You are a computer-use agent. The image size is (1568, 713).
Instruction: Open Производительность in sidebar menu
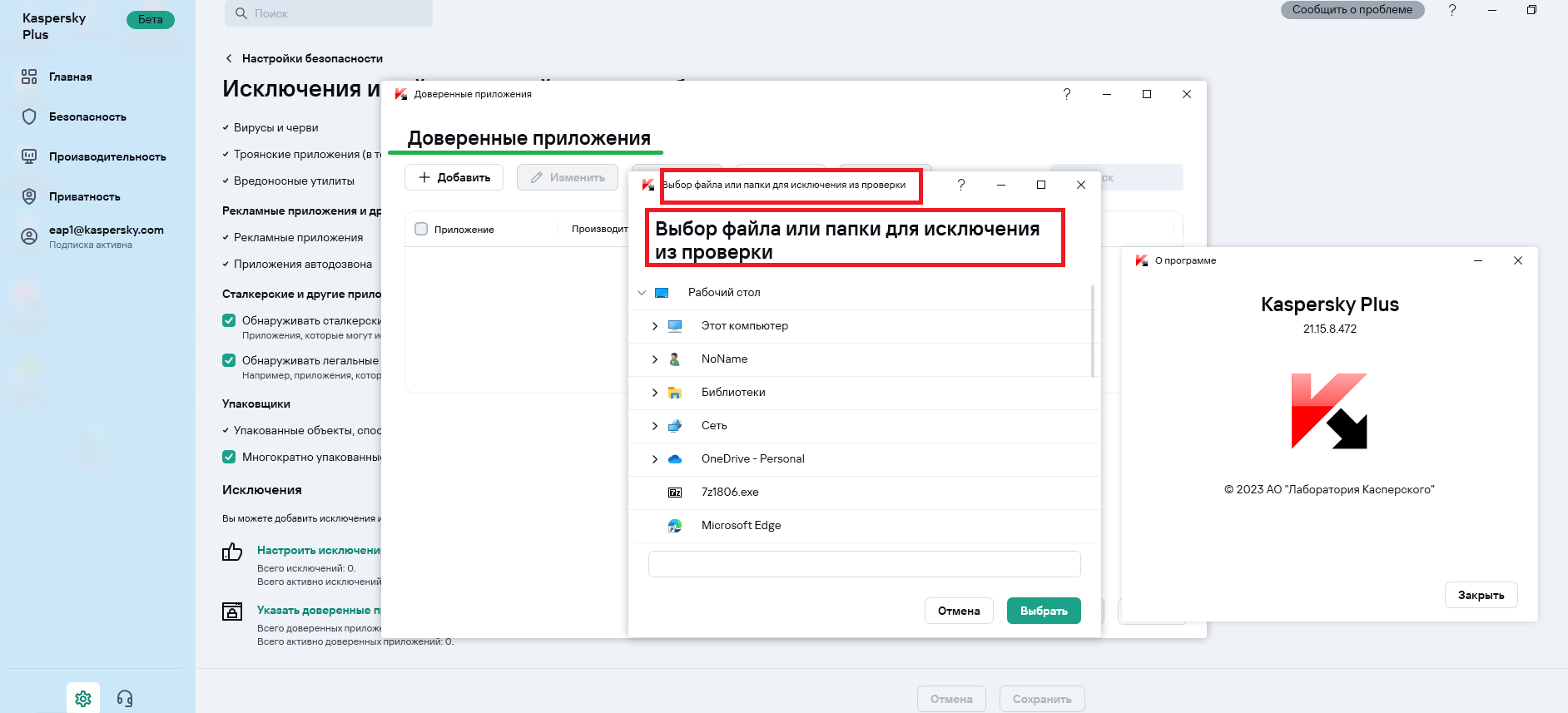pyautogui.click(x=107, y=156)
